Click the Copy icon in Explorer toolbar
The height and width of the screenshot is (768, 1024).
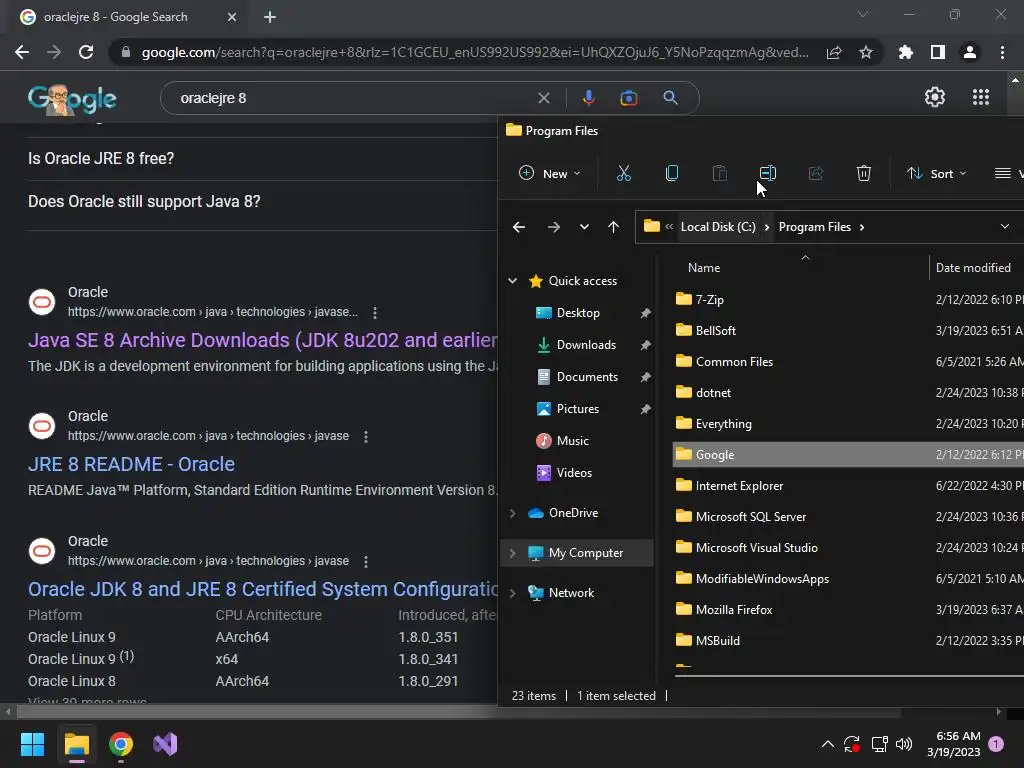671,173
